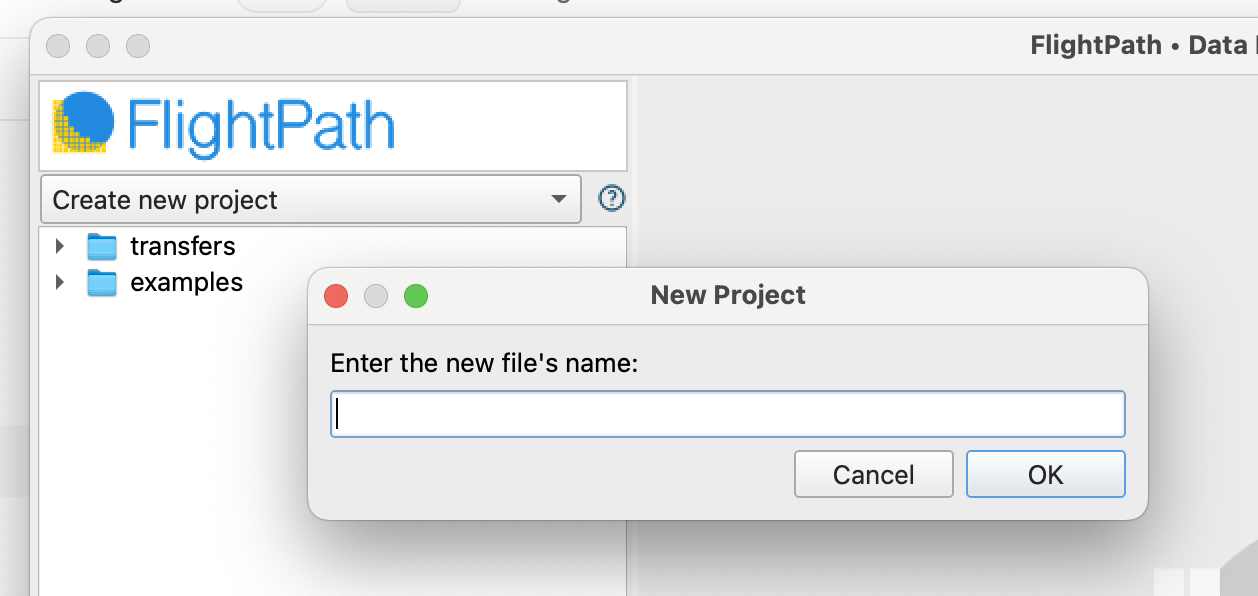The height and width of the screenshot is (596, 1258).
Task: Focus the new file's name text field
Action: (728, 414)
